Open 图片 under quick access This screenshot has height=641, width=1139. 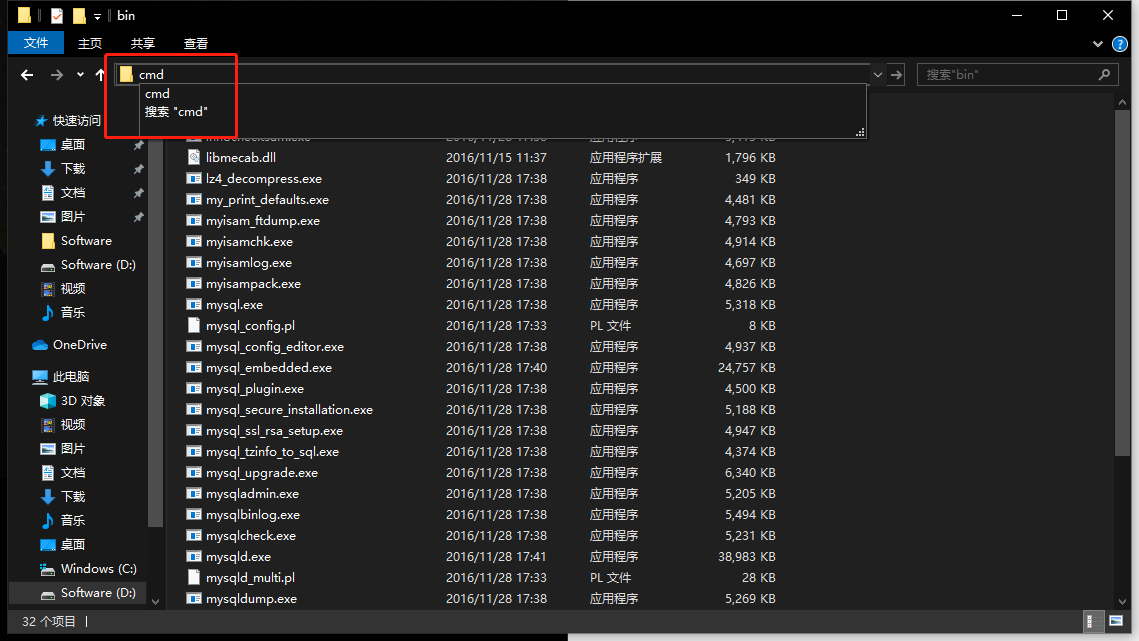tap(73, 217)
